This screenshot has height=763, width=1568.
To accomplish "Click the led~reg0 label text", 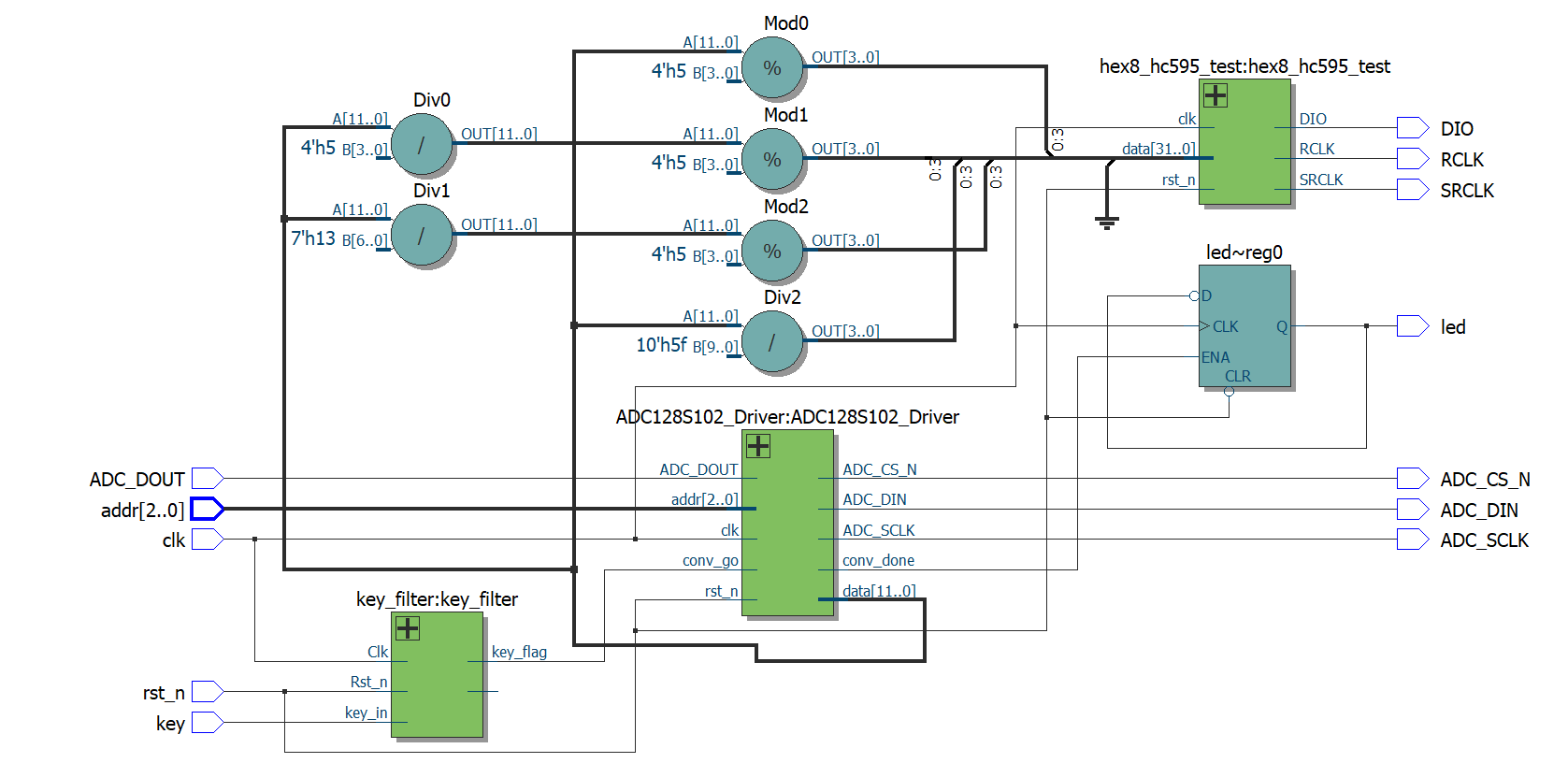I will click(x=1244, y=252).
